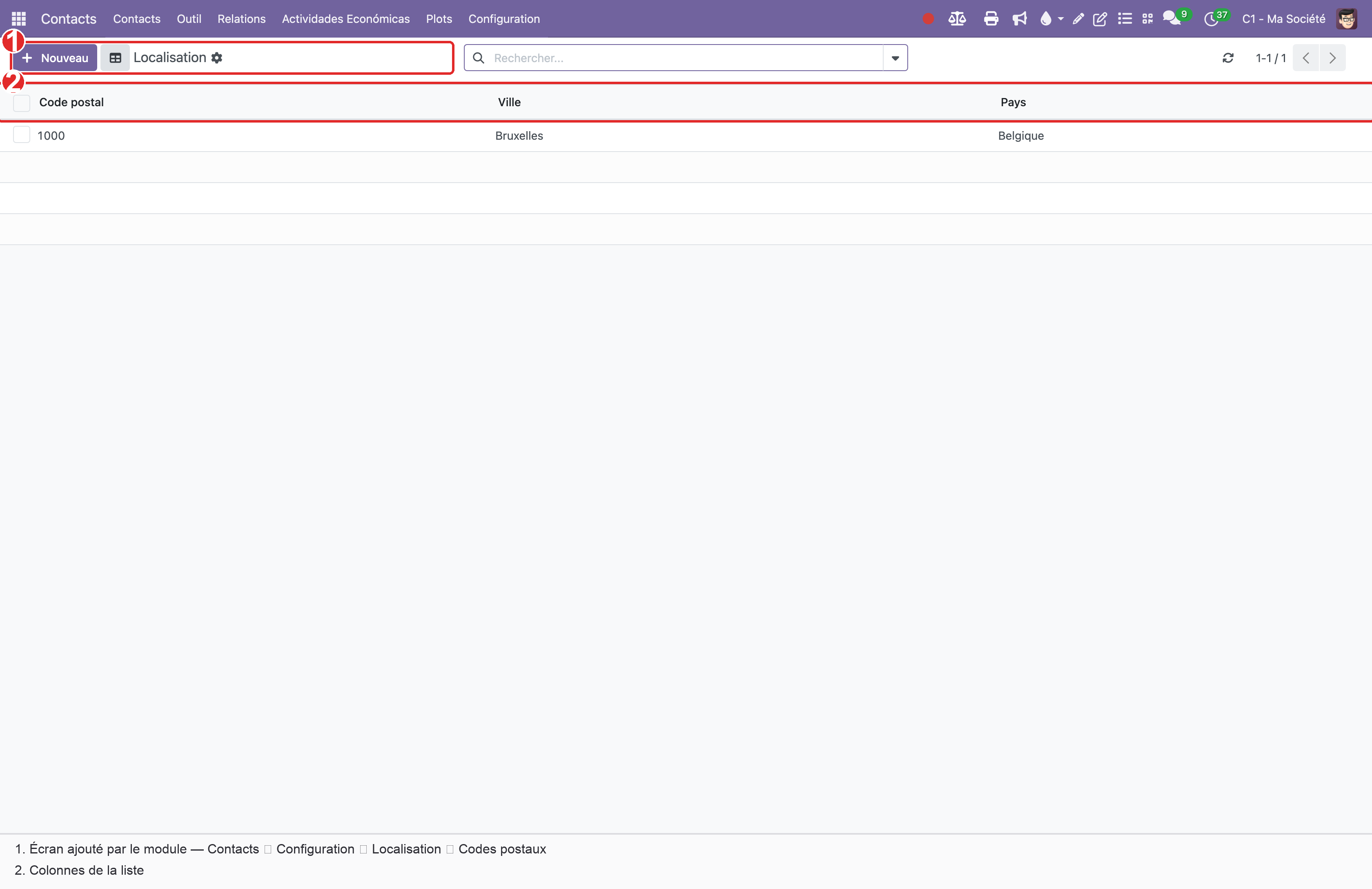Click the Nouveau button
Image resolution: width=1372 pixels, height=889 pixels.
[55, 58]
